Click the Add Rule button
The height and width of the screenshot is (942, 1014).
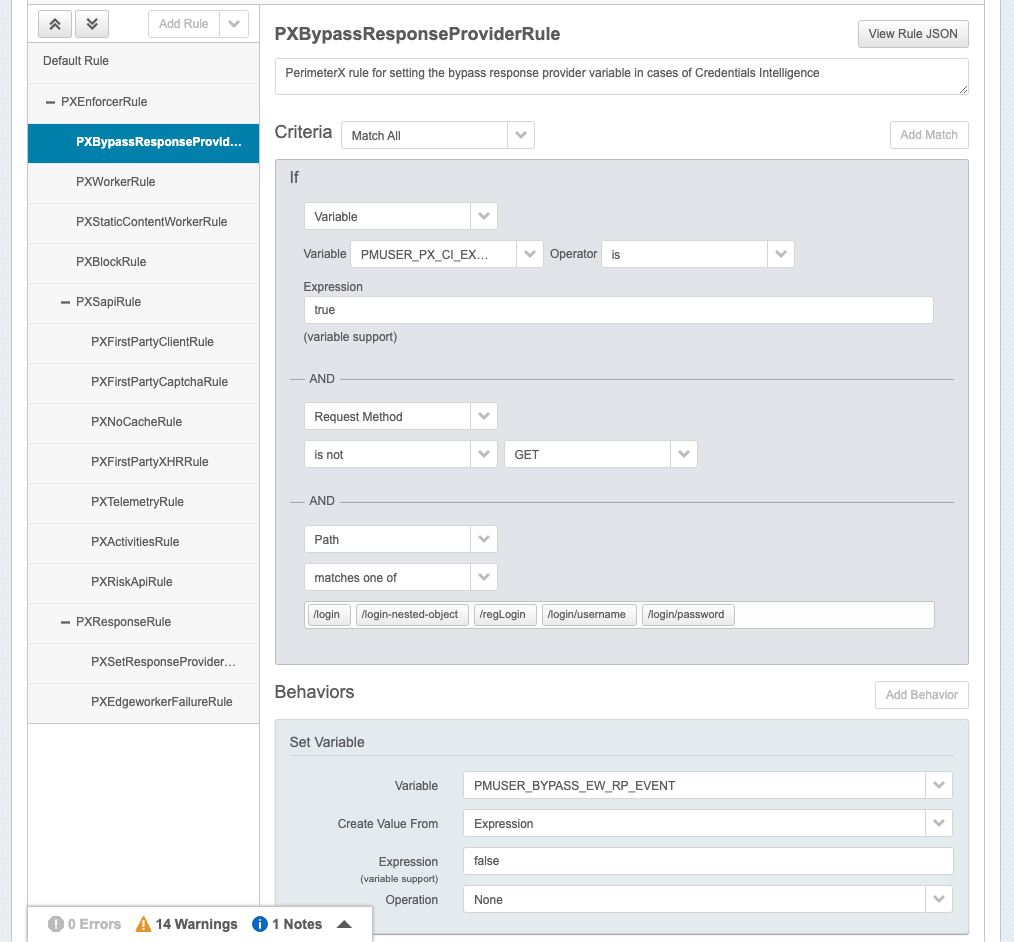tap(184, 25)
